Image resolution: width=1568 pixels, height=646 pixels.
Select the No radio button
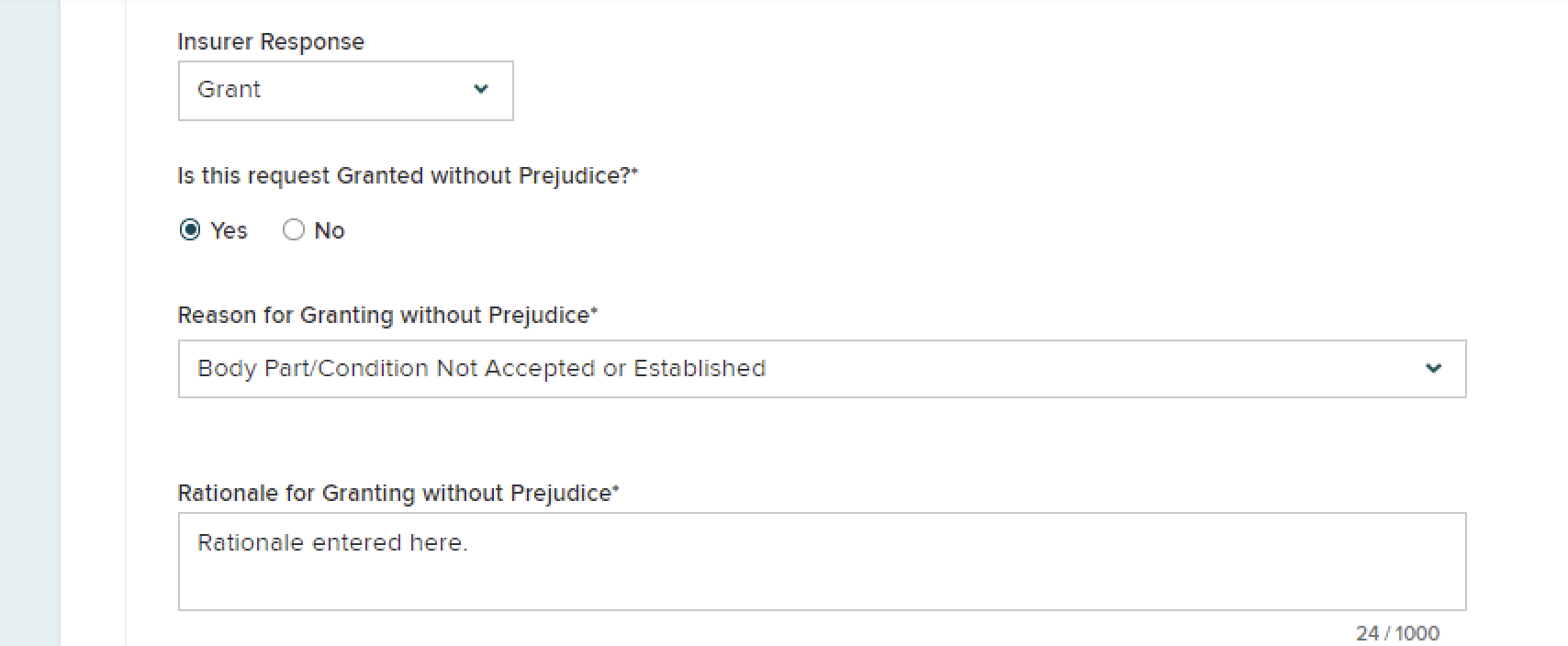click(294, 230)
